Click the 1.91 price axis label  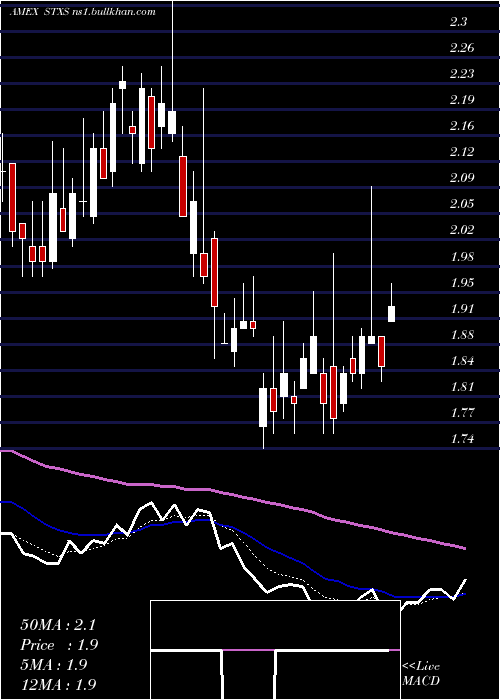pyautogui.click(x=462, y=308)
